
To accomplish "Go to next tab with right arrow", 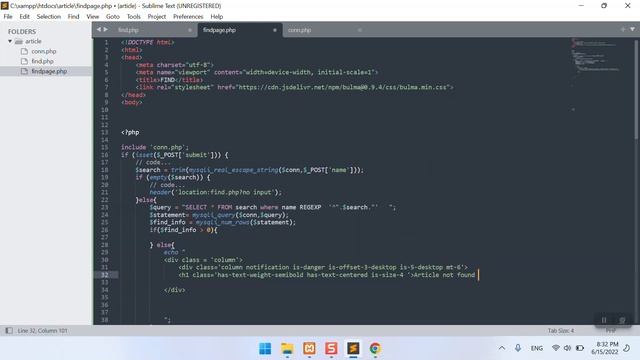I will point(106,29).
